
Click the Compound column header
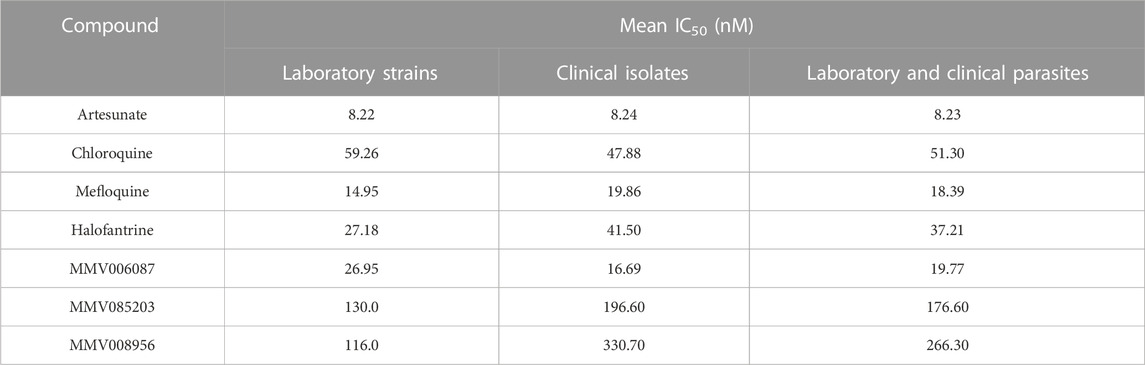(110, 26)
